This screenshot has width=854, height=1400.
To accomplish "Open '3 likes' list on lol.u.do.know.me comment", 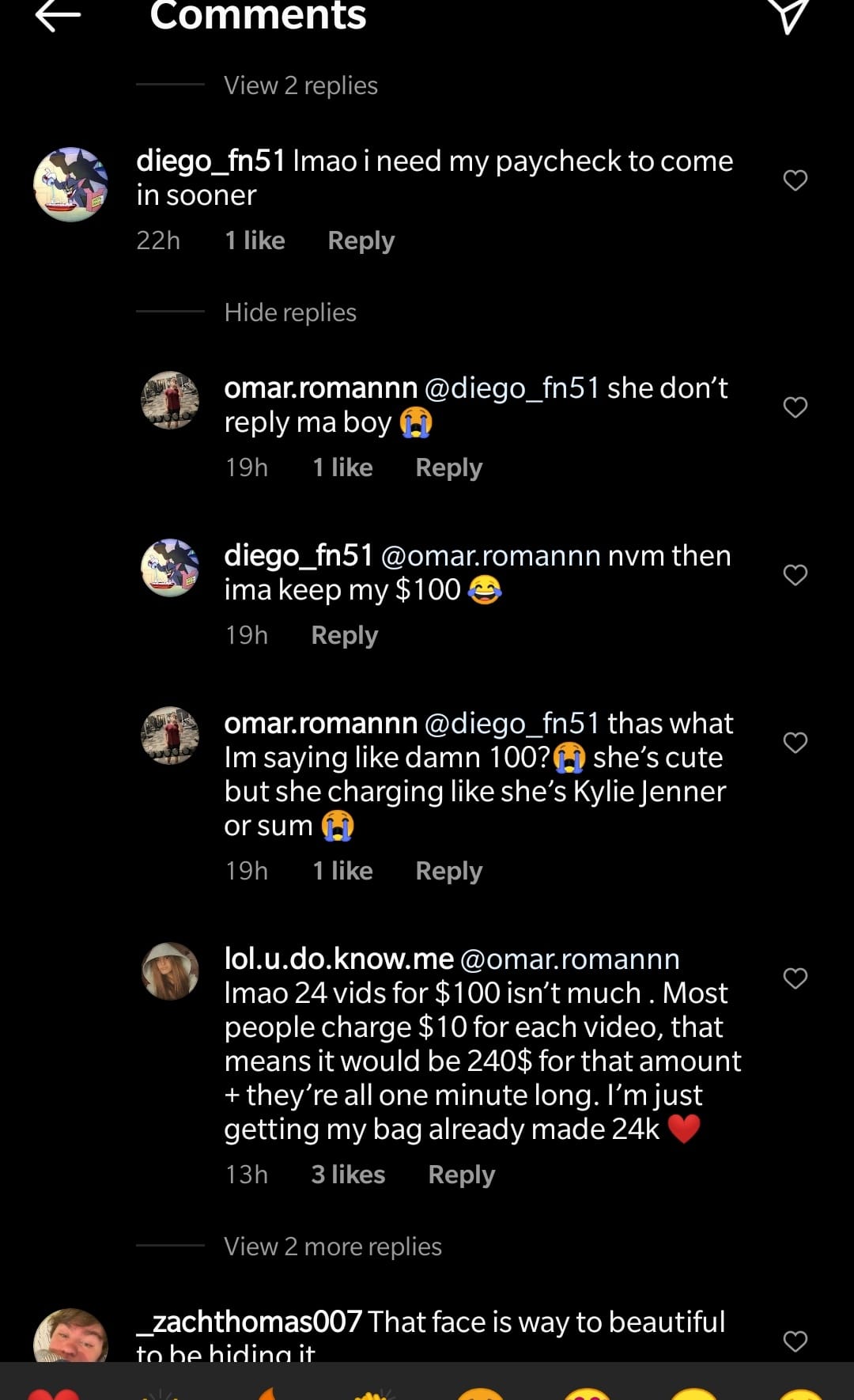I will point(348,1175).
